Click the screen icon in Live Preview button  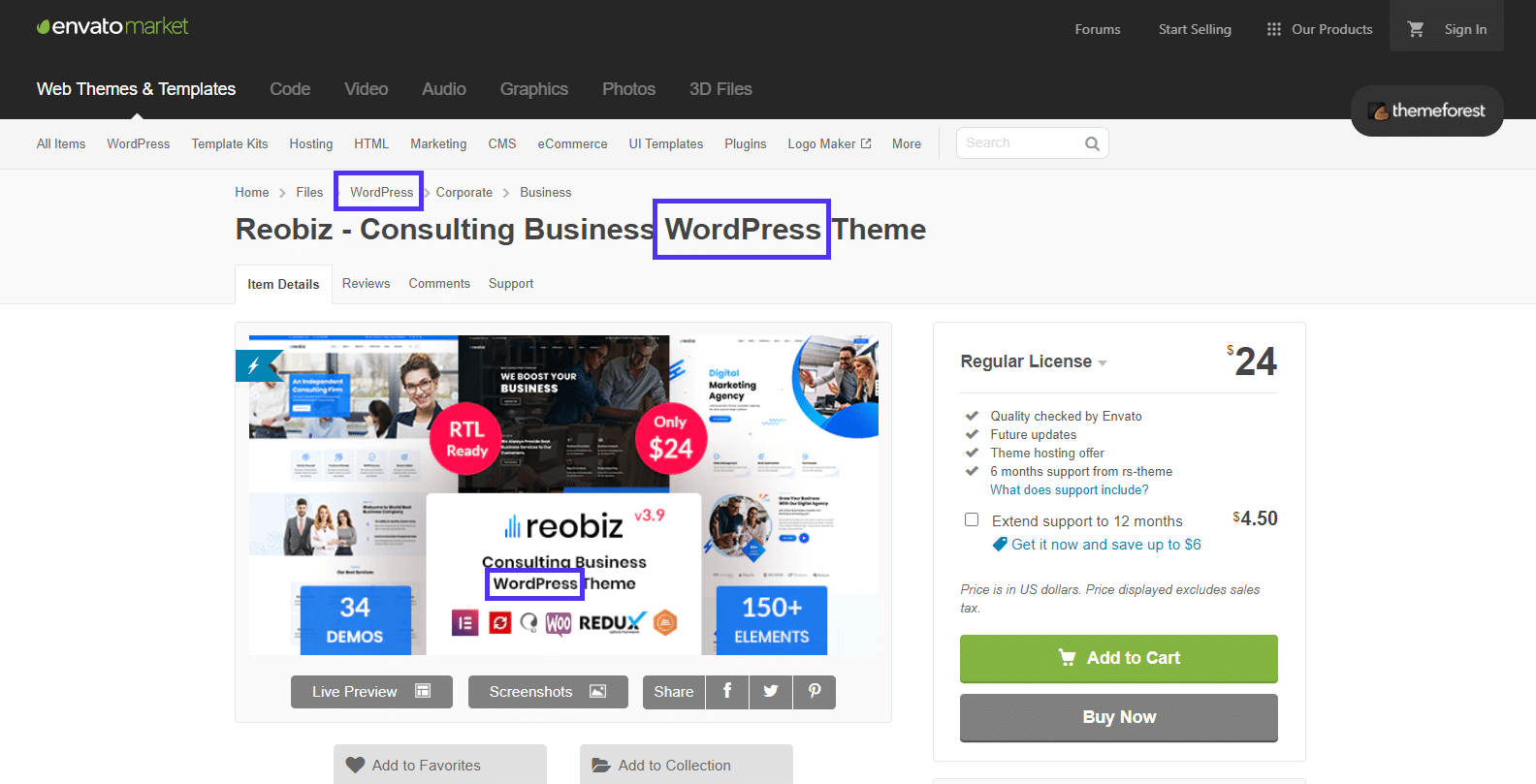click(423, 691)
